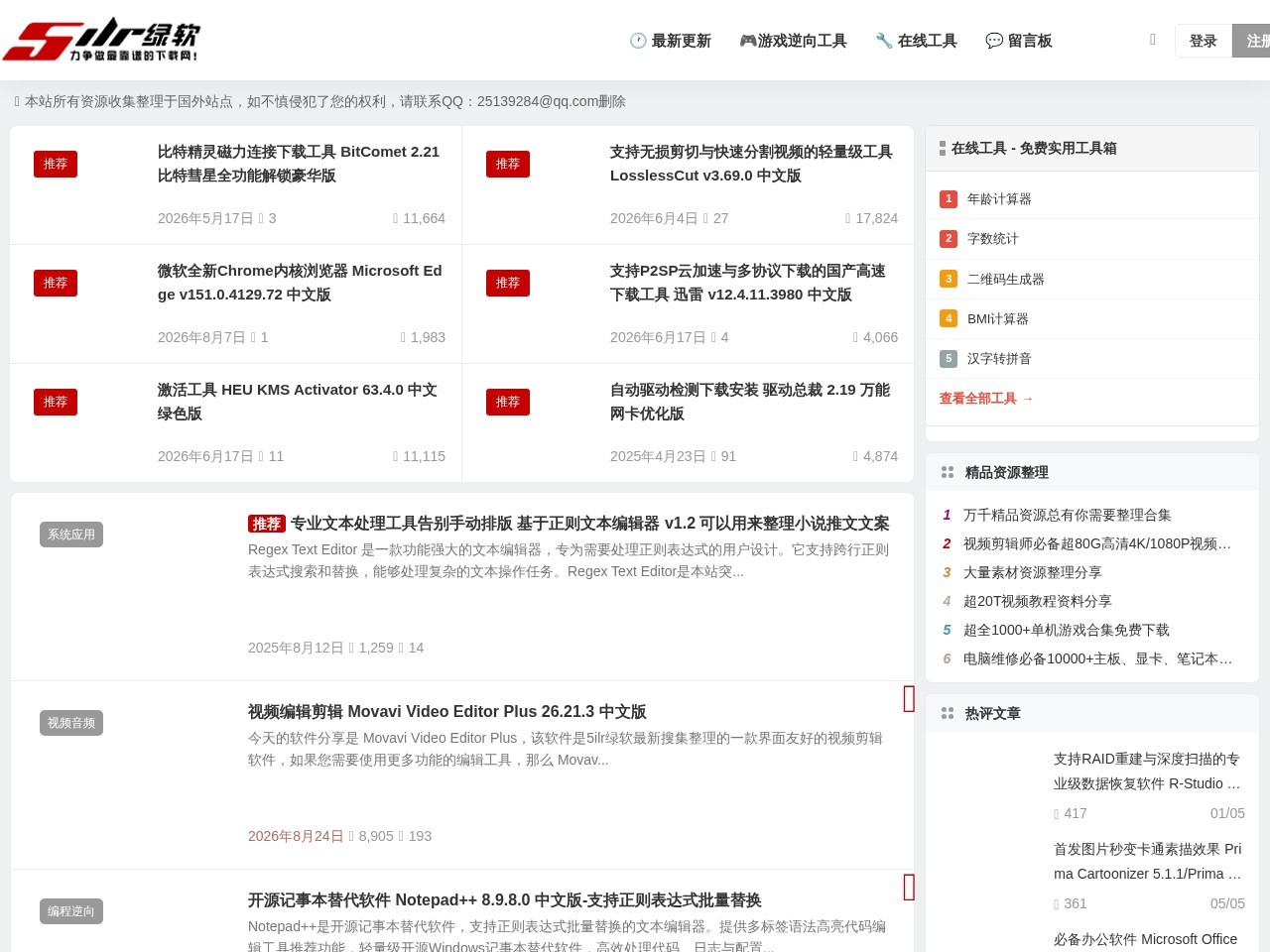Open the 最新更新 menu item
The height and width of the screenshot is (952, 1270).
[671, 41]
